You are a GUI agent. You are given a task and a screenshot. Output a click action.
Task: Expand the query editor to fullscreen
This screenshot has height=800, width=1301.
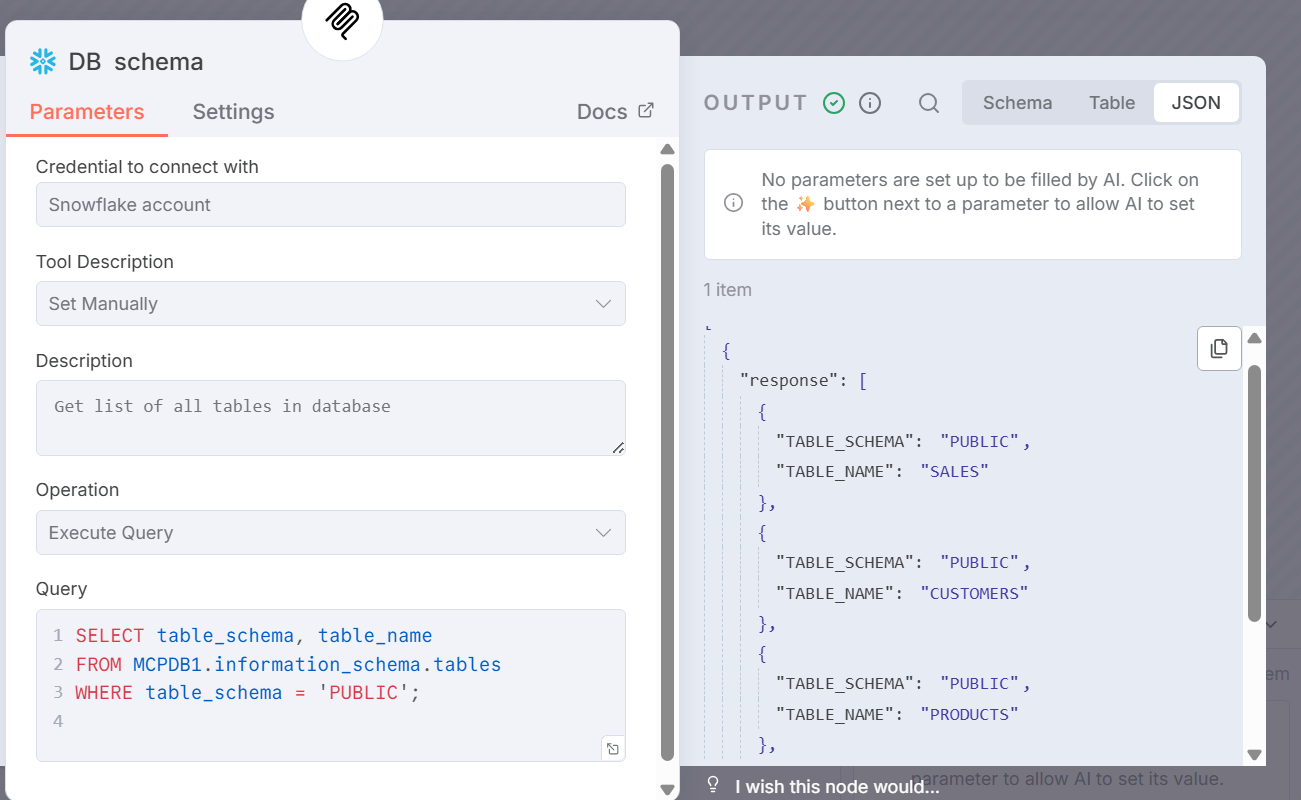(x=613, y=748)
